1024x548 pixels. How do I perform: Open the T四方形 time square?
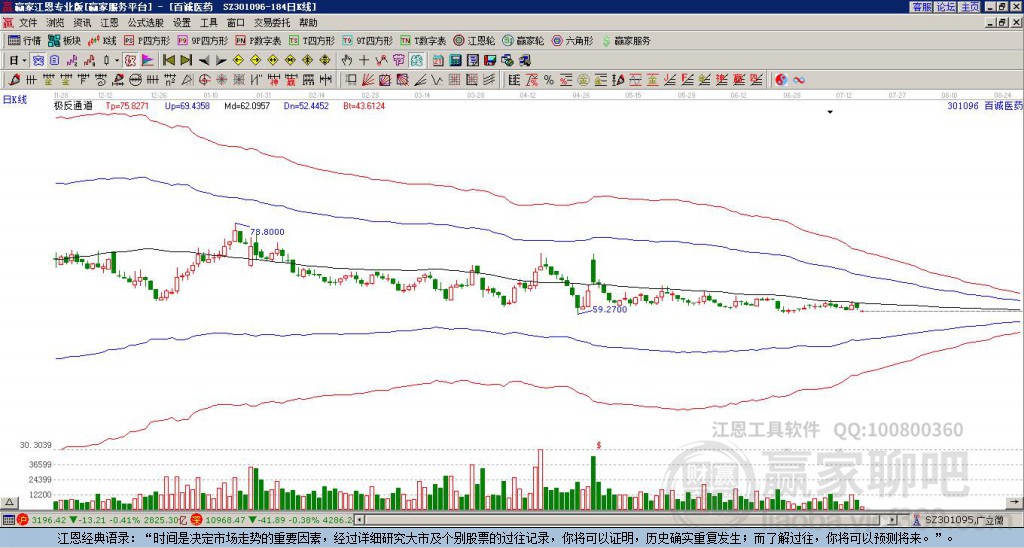click(x=312, y=40)
